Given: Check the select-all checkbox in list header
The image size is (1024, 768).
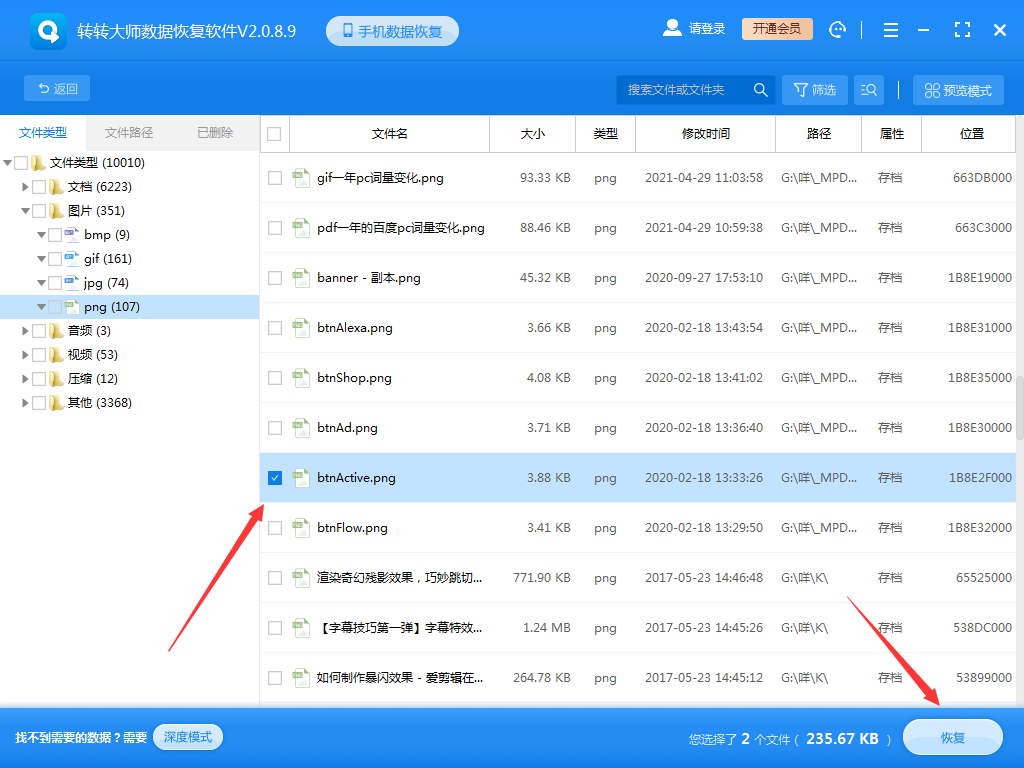Looking at the screenshot, I should (274, 133).
